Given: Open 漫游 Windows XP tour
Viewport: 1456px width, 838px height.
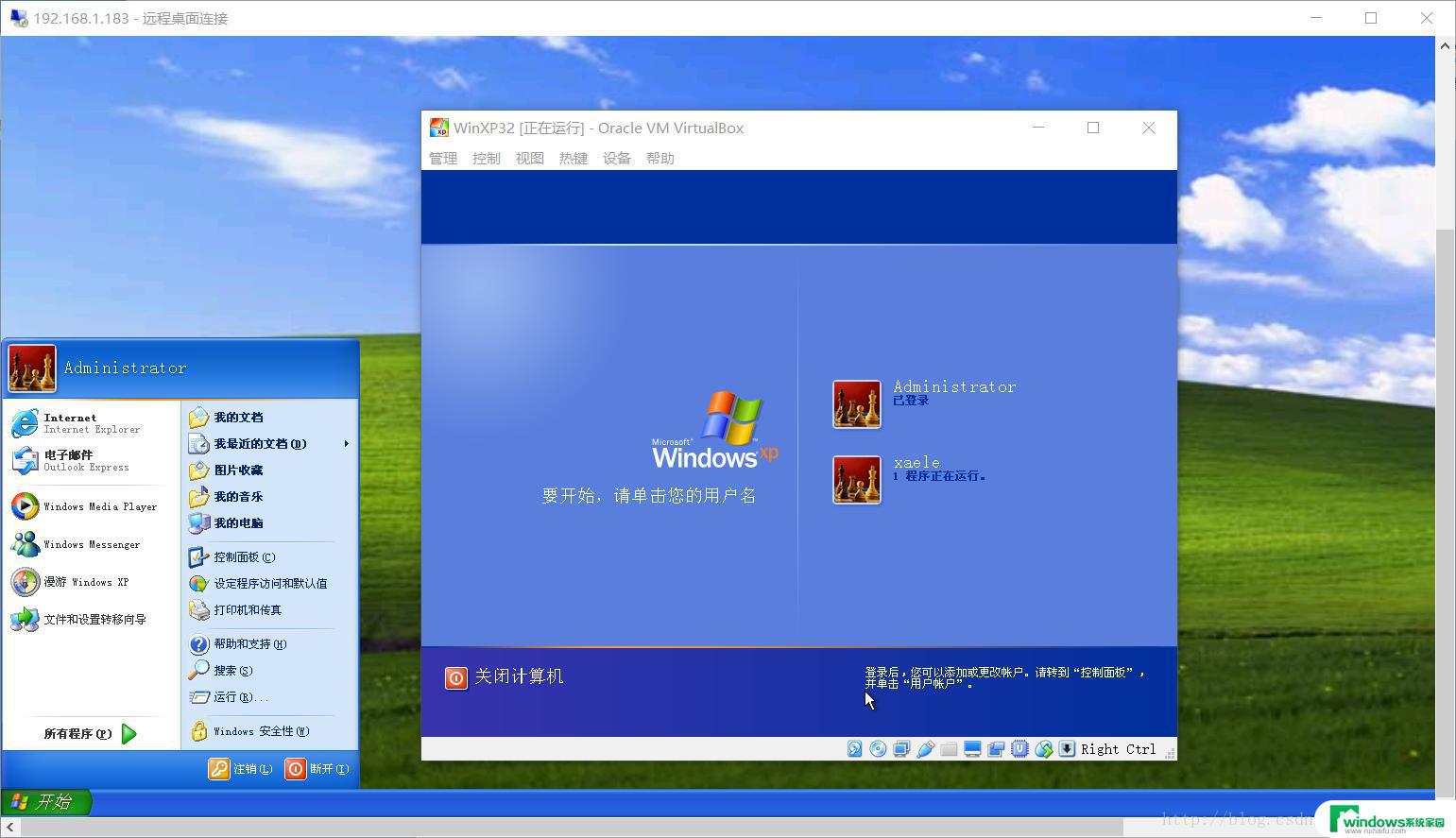Looking at the screenshot, I should (x=92, y=582).
